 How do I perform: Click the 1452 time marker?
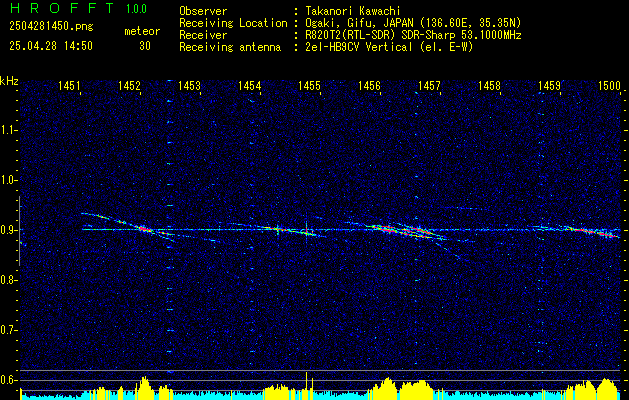tap(129, 85)
